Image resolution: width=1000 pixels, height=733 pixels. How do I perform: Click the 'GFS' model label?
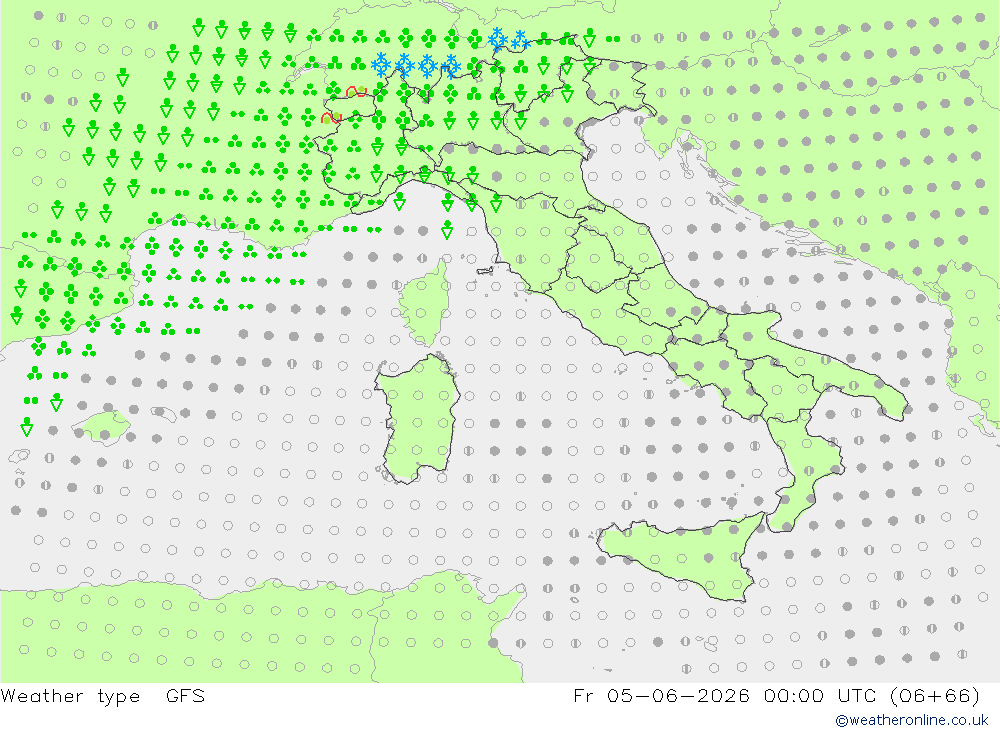(186, 695)
